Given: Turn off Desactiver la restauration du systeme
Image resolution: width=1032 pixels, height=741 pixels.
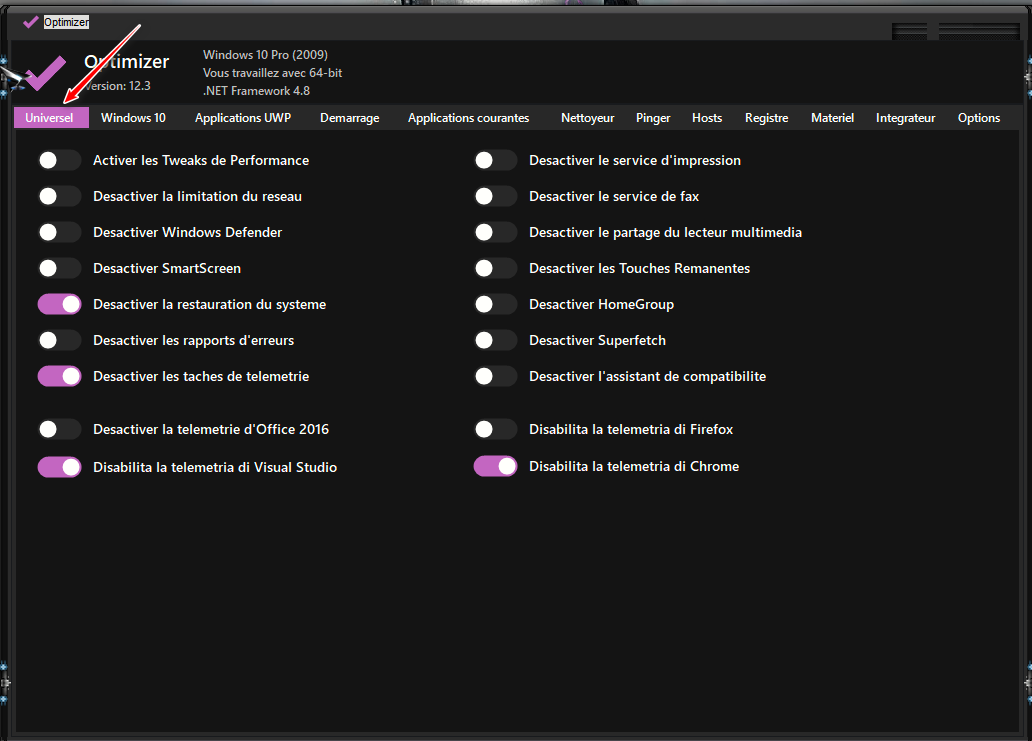Looking at the screenshot, I should pos(59,304).
